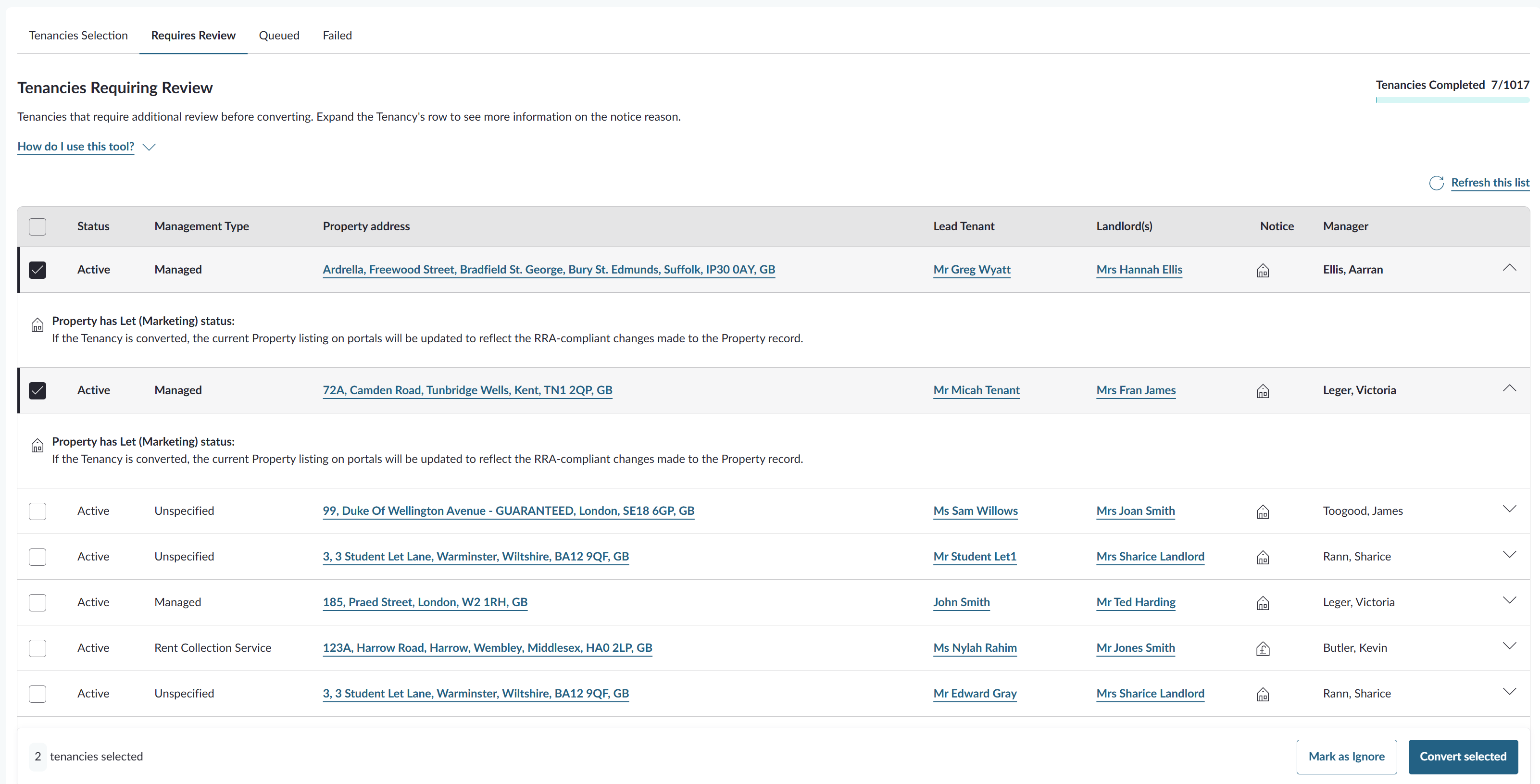Open Mr Micah Tenant link
The height and width of the screenshot is (784, 1540).
click(x=976, y=390)
